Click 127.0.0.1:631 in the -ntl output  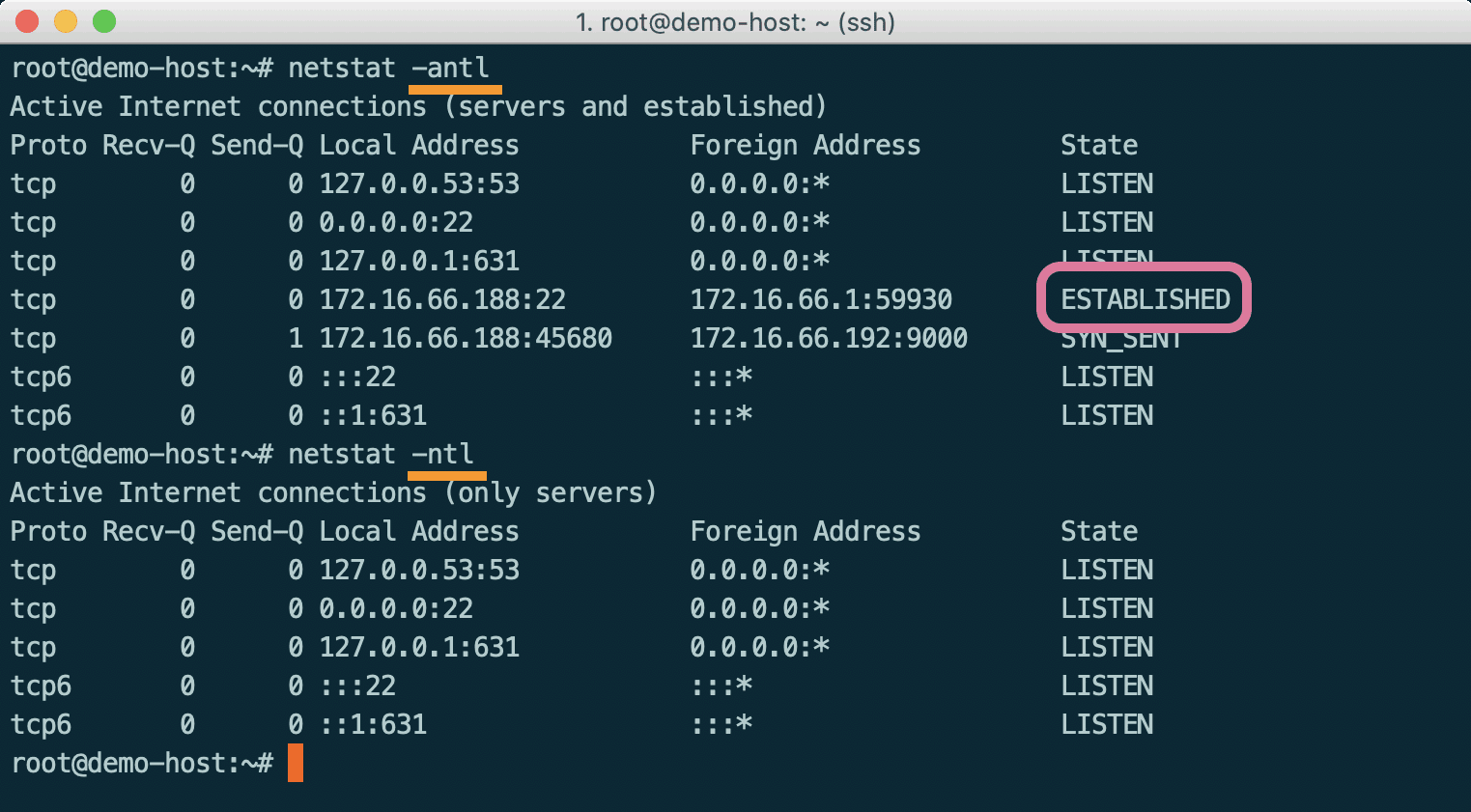419,648
